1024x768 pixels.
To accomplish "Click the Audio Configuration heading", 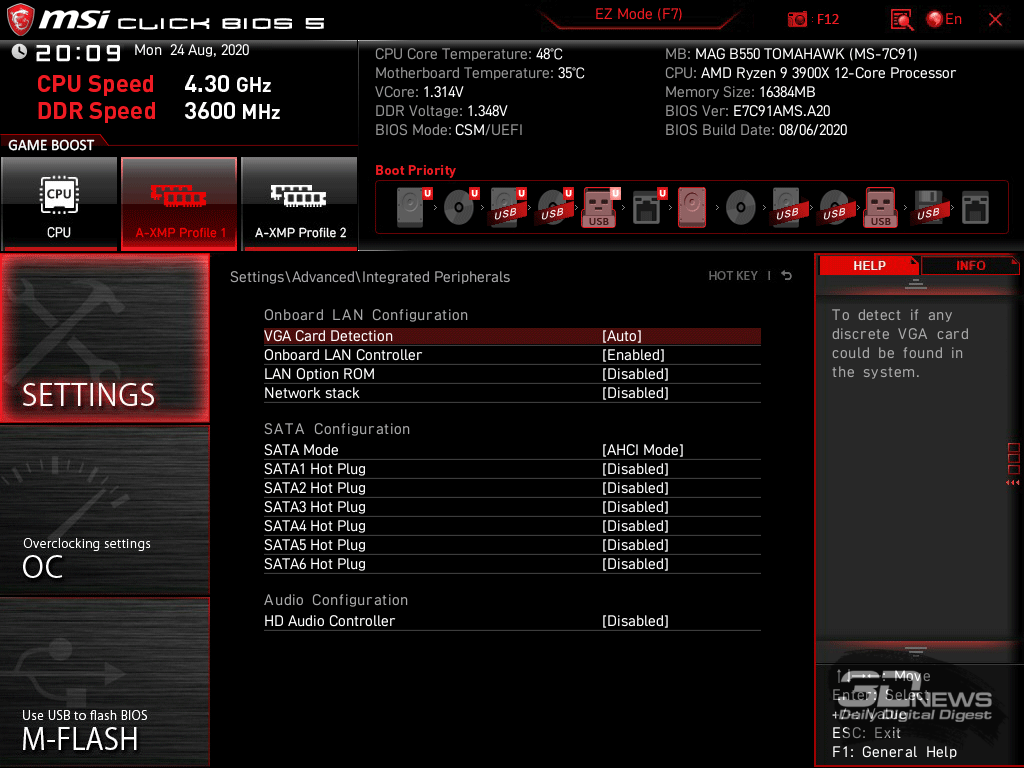I will [336, 600].
